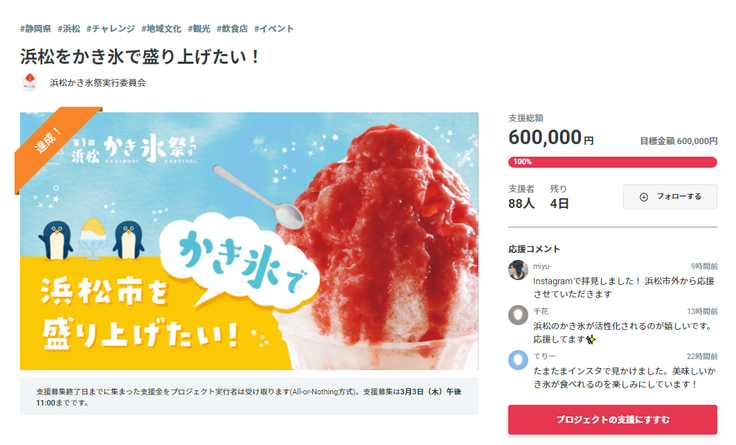
Task: Click miyu- commenter avatar
Action: [518, 270]
